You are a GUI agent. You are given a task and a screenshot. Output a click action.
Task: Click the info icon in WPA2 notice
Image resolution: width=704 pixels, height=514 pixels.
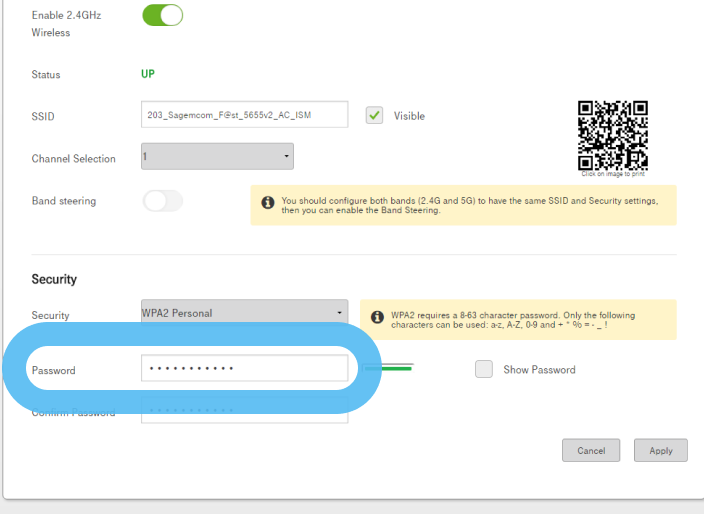click(377, 317)
